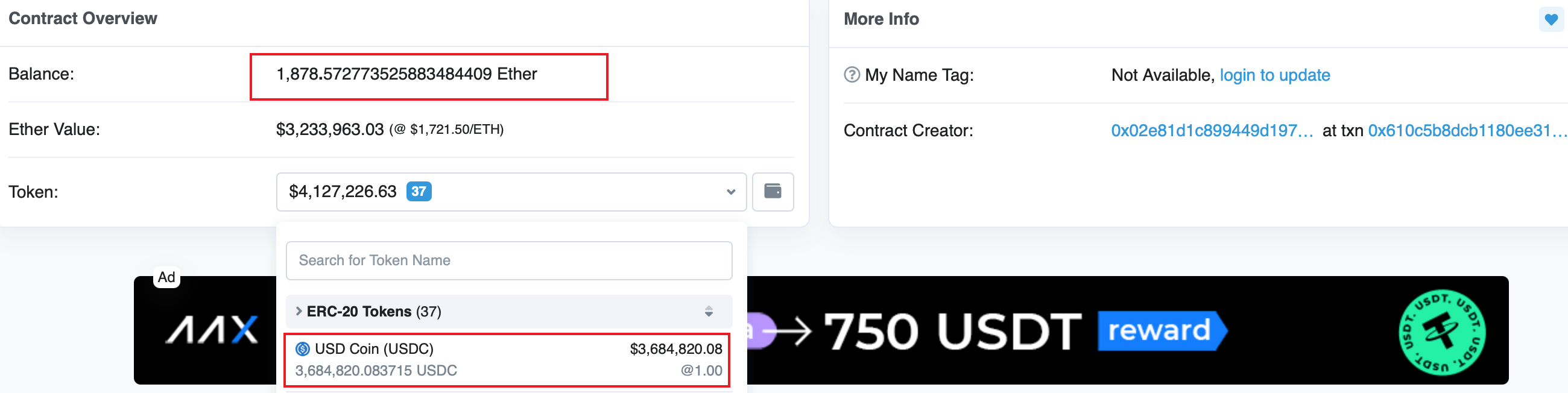Click the blue heart favorite icon
The image size is (1568, 393).
(1551, 19)
